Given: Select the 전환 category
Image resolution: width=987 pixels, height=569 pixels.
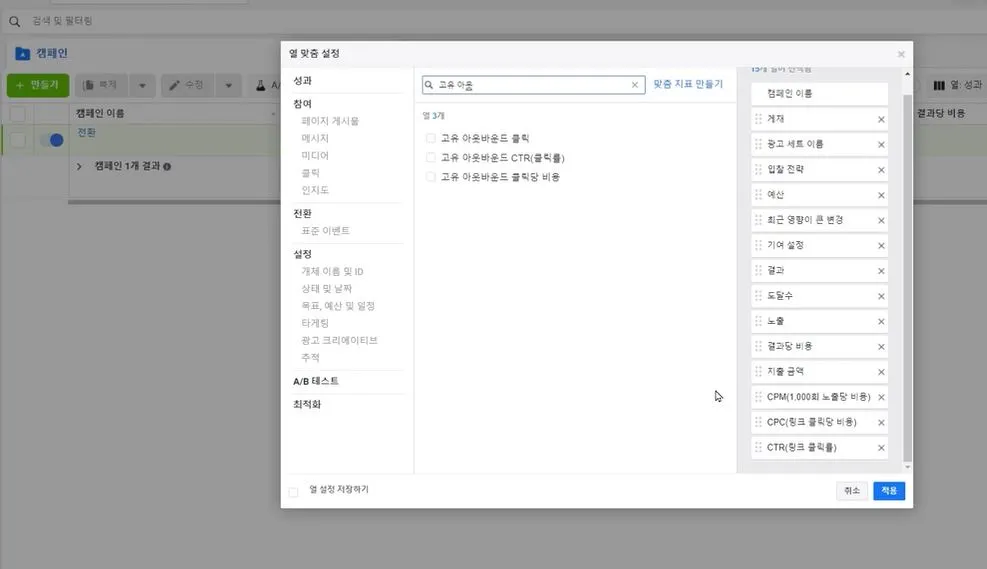Looking at the screenshot, I should (302, 213).
